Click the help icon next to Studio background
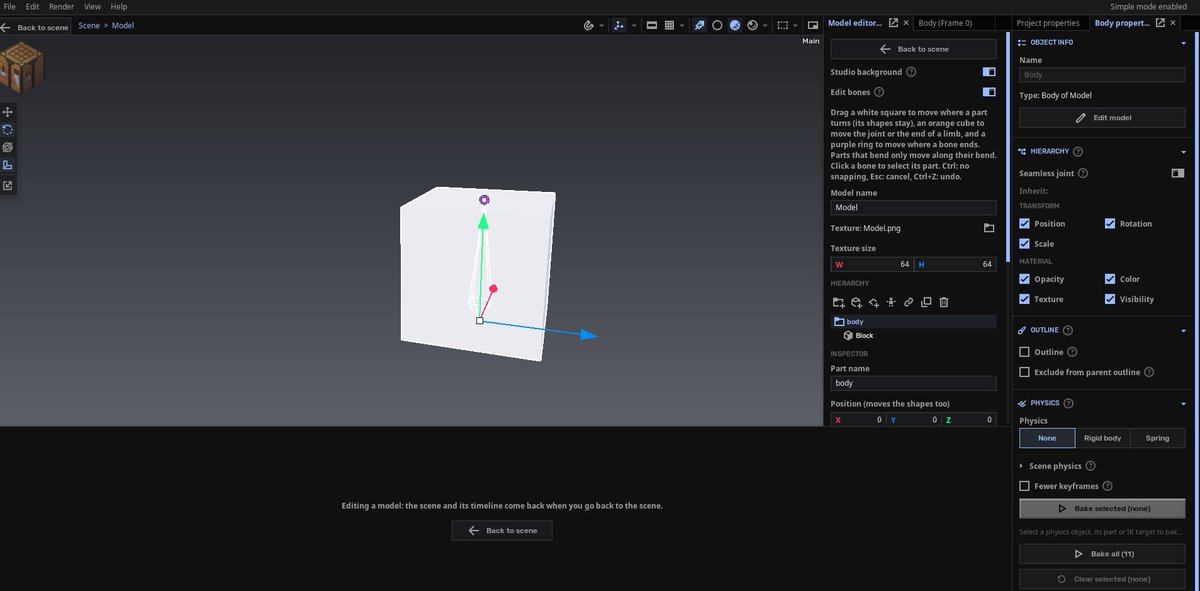This screenshot has height=591, width=1200. coord(911,72)
